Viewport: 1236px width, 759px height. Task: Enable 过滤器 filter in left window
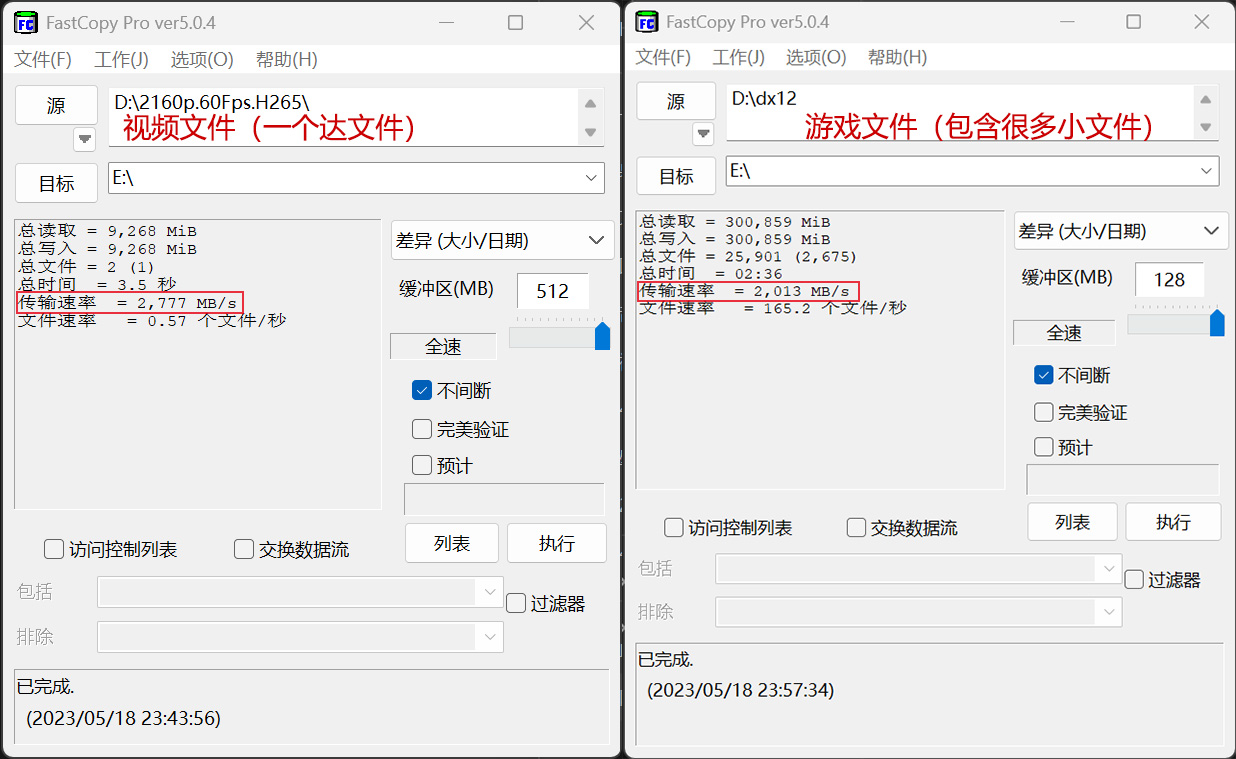click(x=515, y=603)
